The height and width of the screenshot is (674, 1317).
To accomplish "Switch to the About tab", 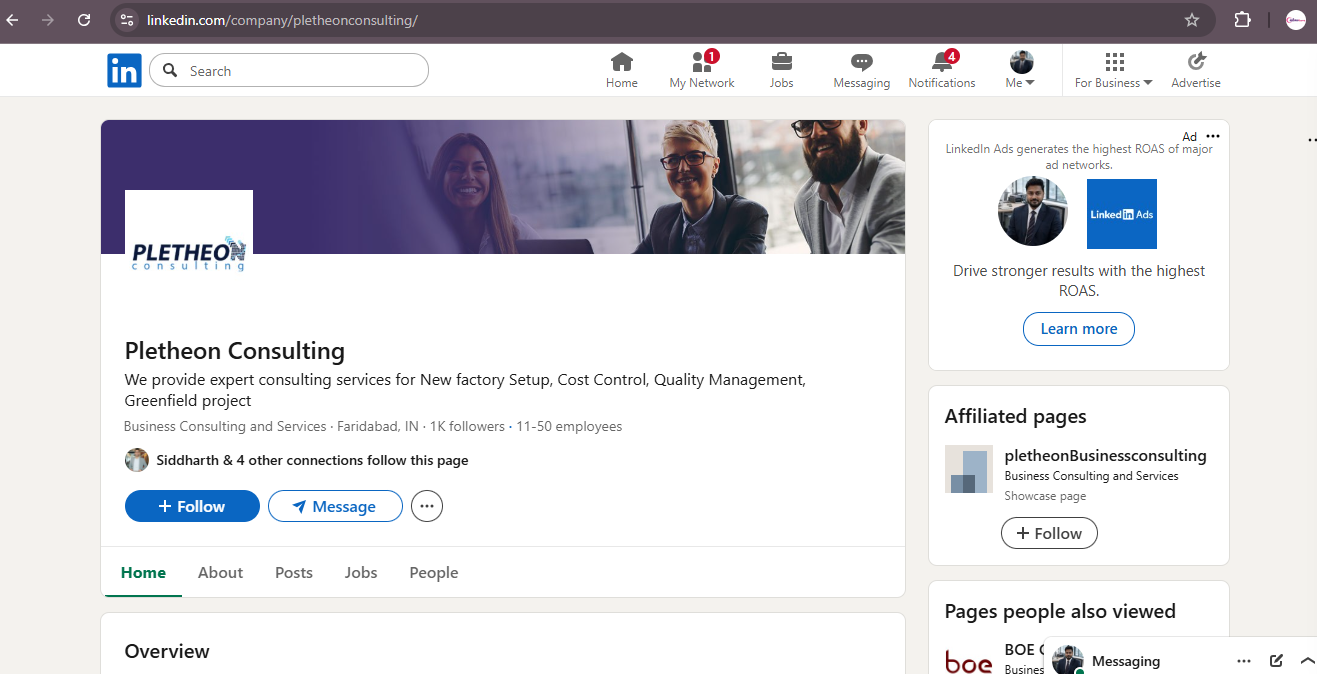I will 220,573.
